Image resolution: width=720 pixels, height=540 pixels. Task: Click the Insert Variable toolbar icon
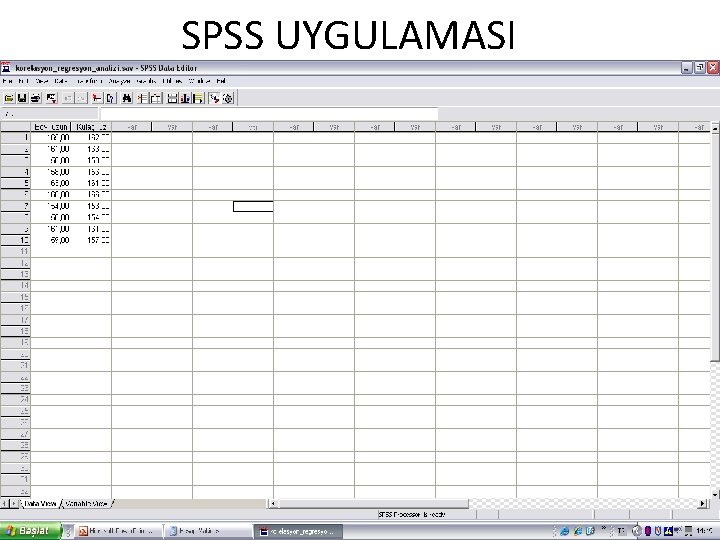tap(156, 98)
